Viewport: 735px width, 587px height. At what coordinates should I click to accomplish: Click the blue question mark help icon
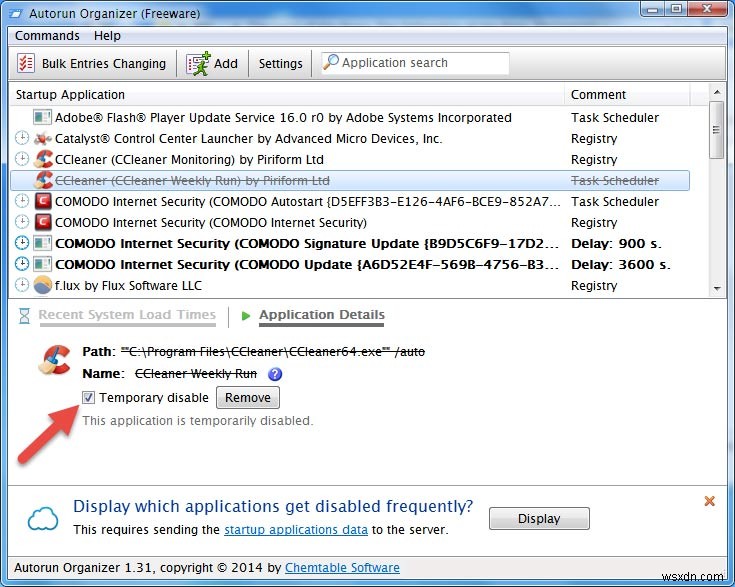pos(275,374)
